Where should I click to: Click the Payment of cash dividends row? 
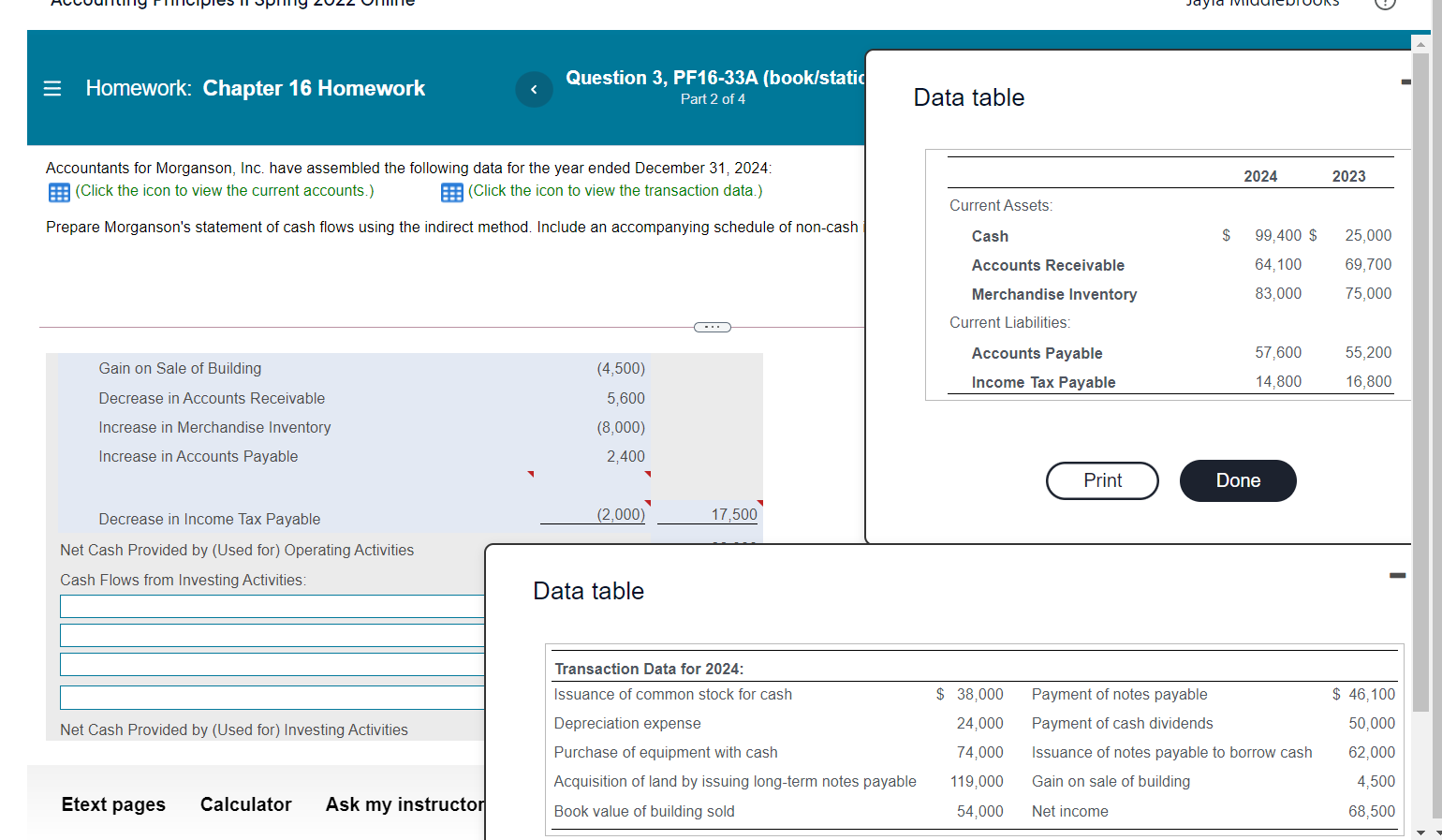pyautogui.click(x=1214, y=724)
